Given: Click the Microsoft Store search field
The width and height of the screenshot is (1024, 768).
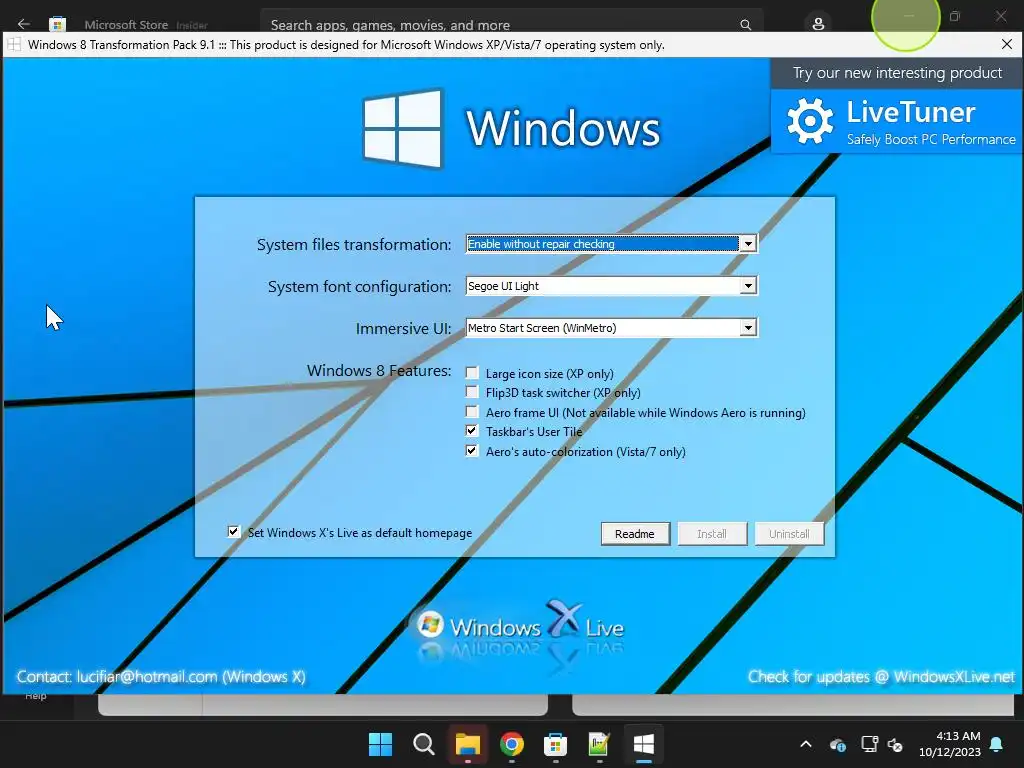Looking at the screenshot, I should coord(511,24).
